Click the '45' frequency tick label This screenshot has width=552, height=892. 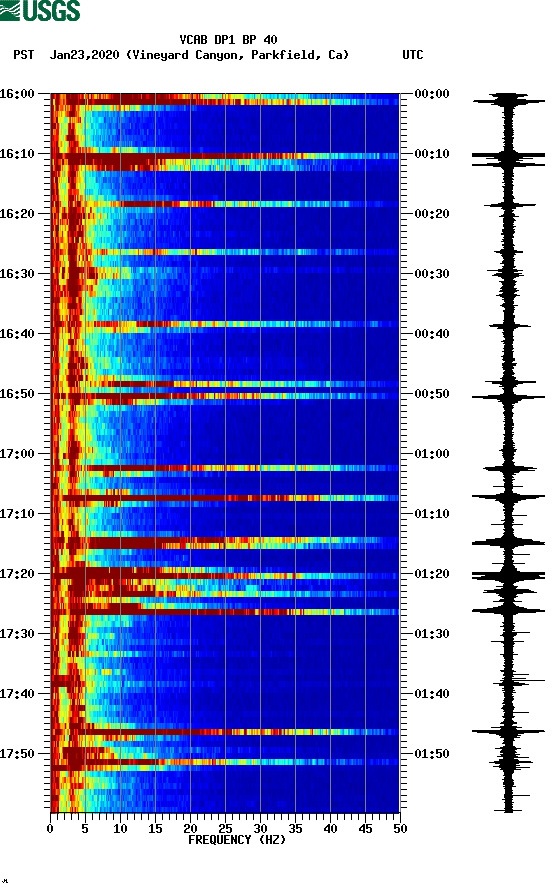[x=365, y=829]
